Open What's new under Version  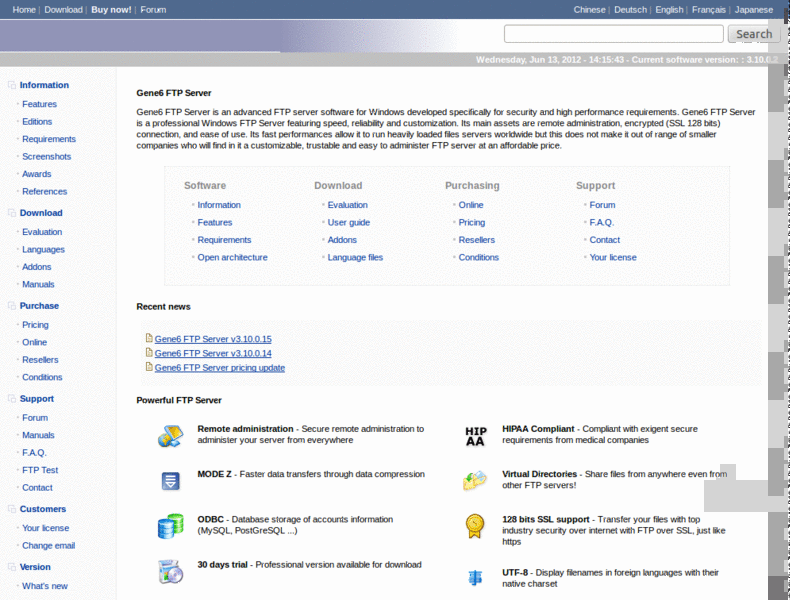44,586
